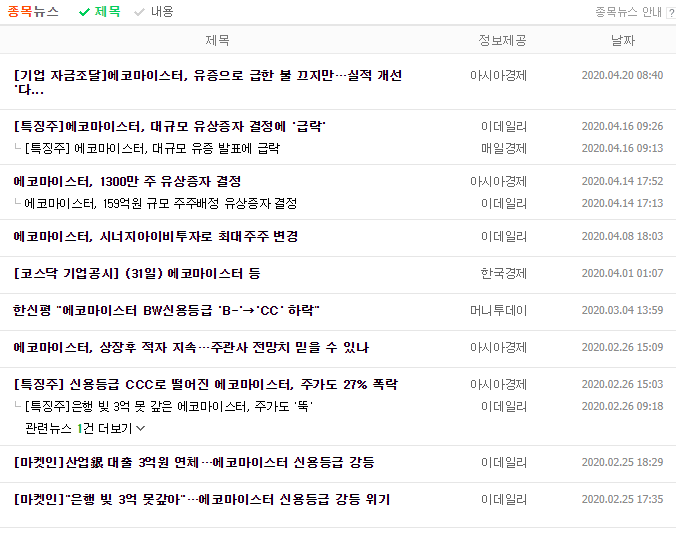Select date 2020.04.16 09:26
The width and height of the screenshot is (676, 538).
(623, 126)
